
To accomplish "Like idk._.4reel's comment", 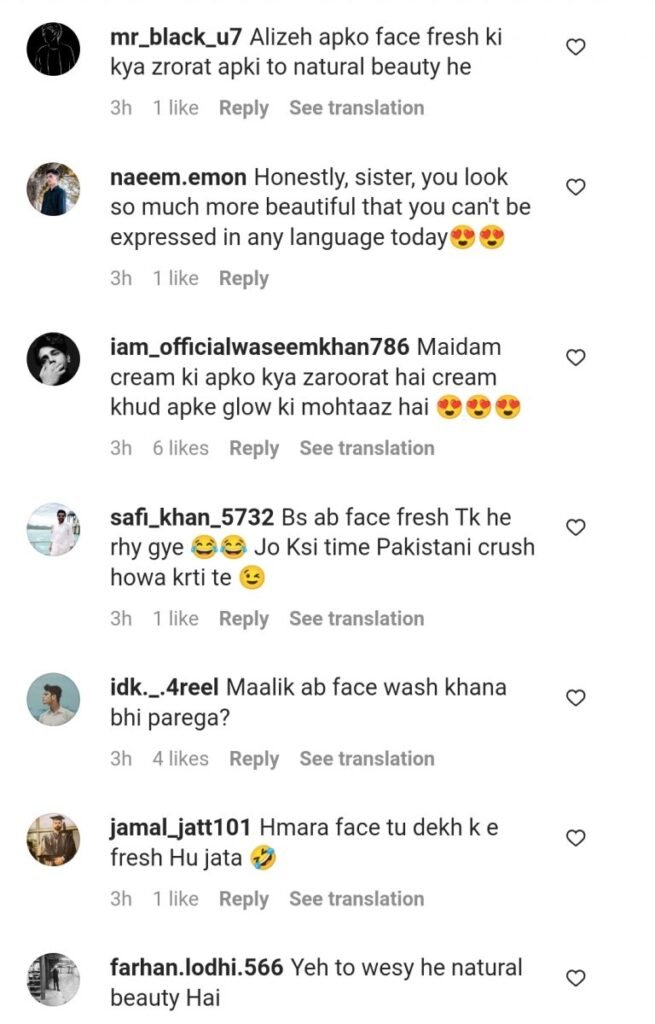I will 575,697.
